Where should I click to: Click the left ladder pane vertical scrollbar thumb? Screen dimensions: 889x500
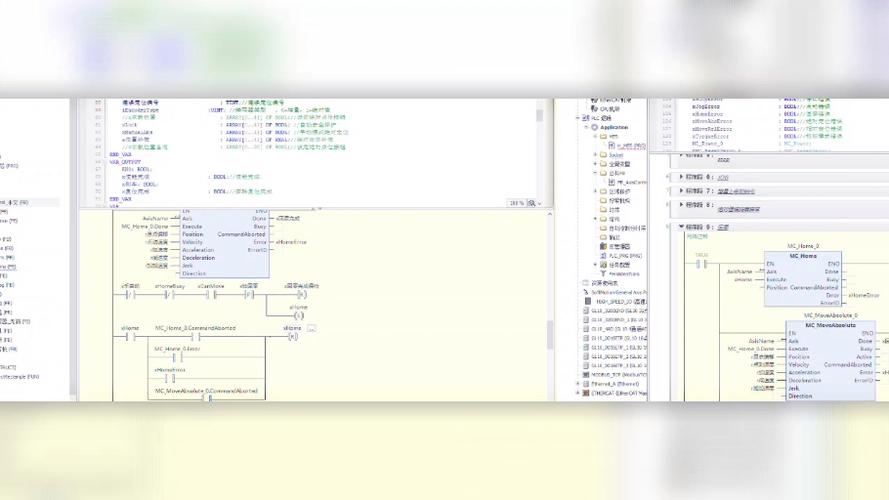click(549, 335)
